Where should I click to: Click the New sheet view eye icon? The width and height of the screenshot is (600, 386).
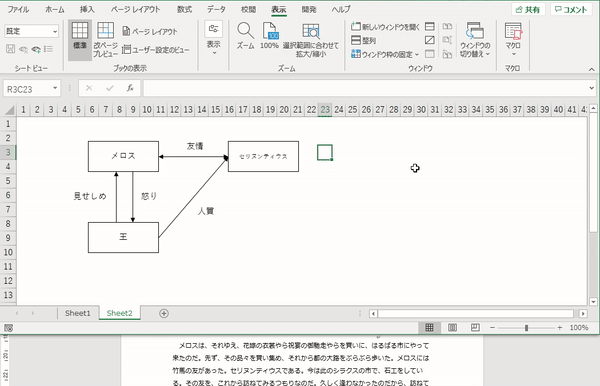point(36,49)
